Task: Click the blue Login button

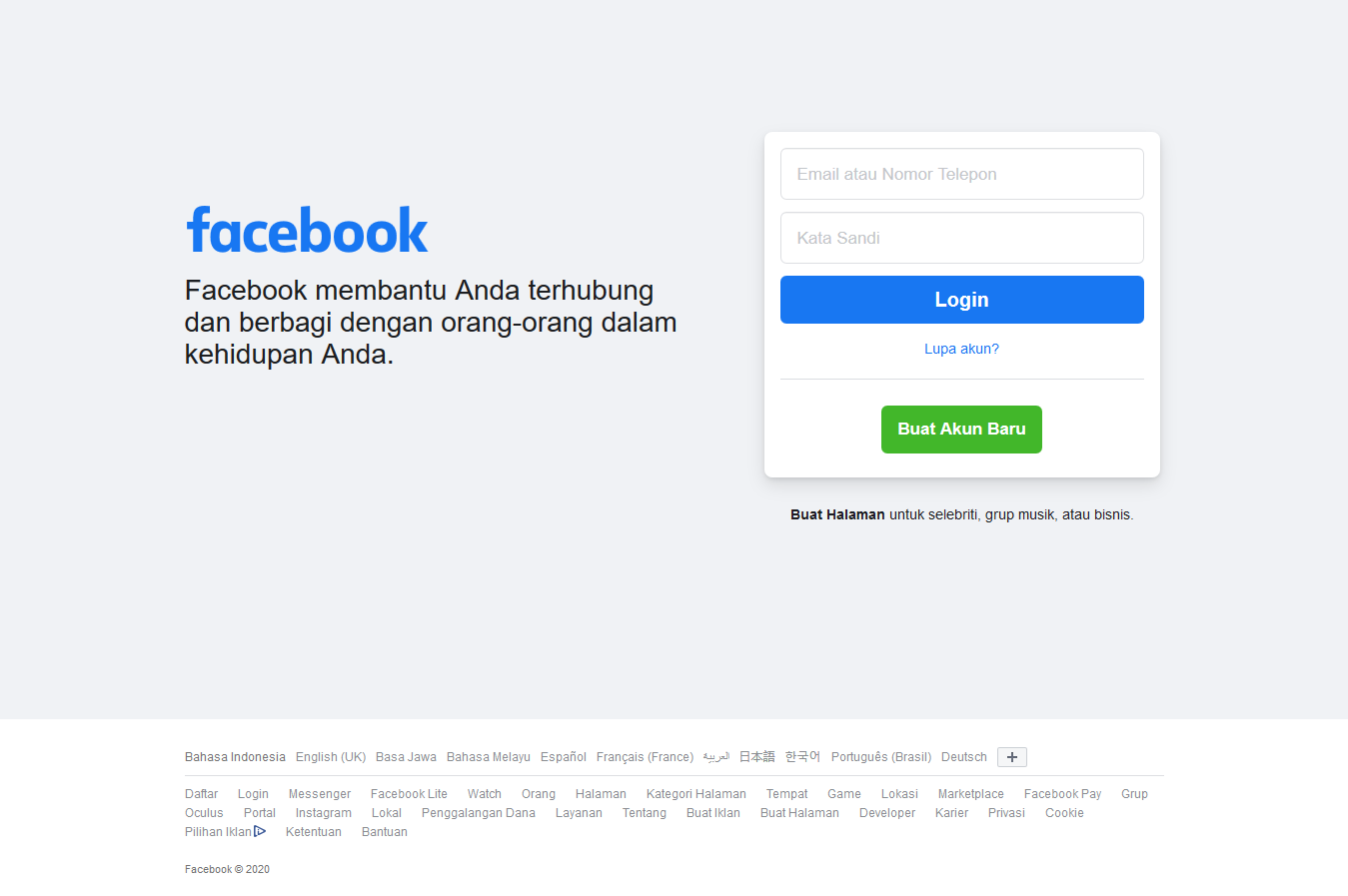Action: pyautogui.click(x=961, y=300)
